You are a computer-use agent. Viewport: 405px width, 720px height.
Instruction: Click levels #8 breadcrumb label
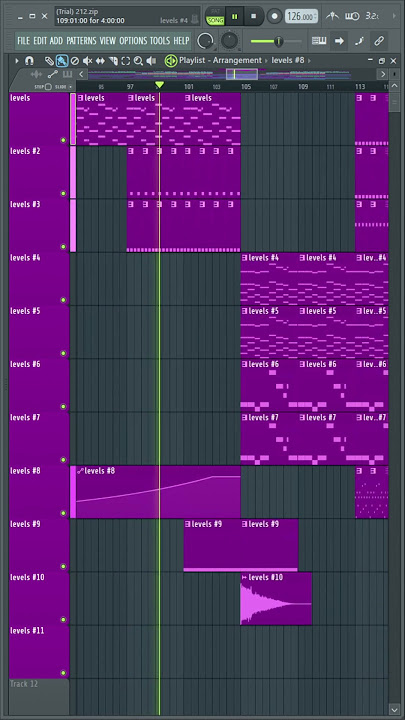pyautogui.click(x=288, y=61)
